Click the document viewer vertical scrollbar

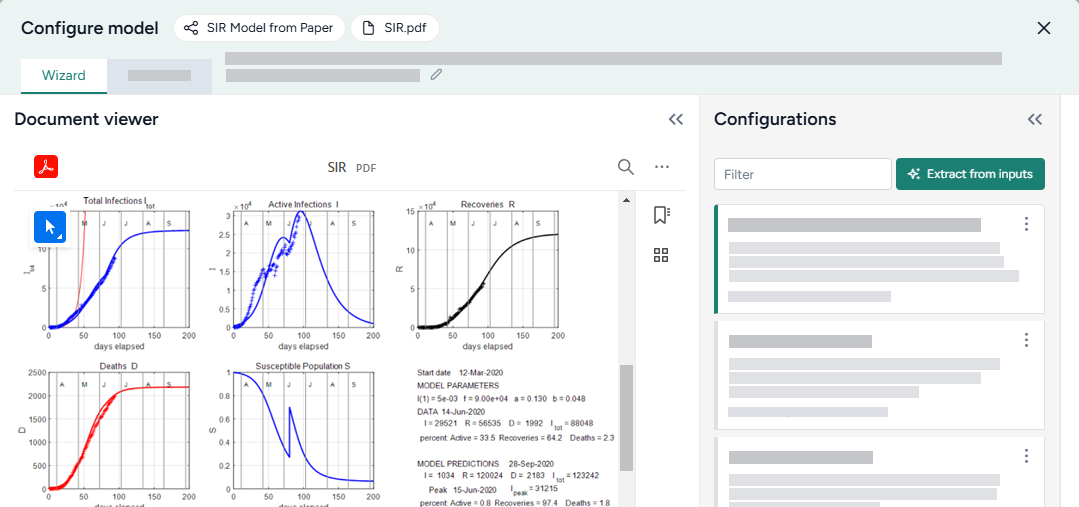pyautogui.click(x=627, y=417)
